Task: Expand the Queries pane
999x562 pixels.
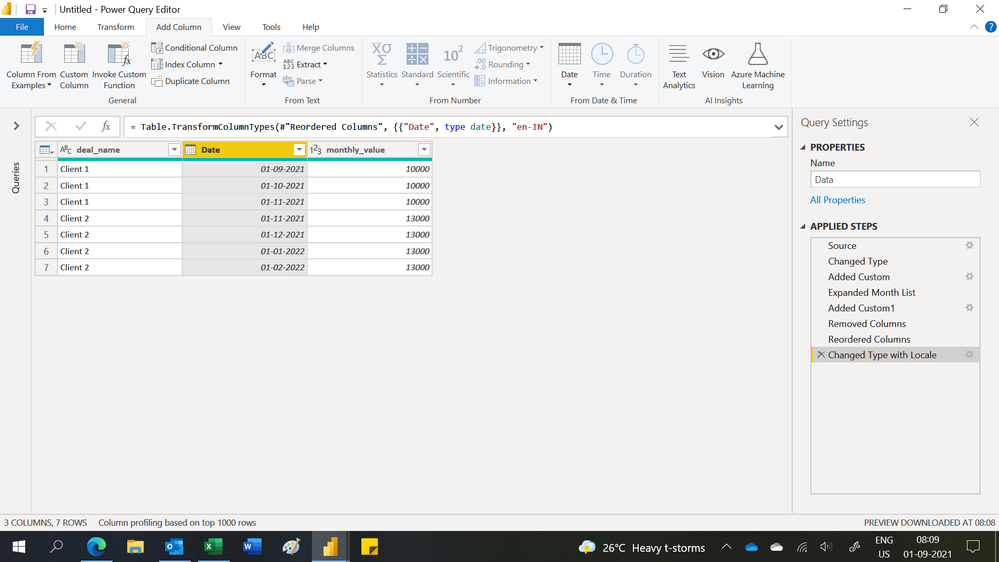Action: tap(16, 126)
